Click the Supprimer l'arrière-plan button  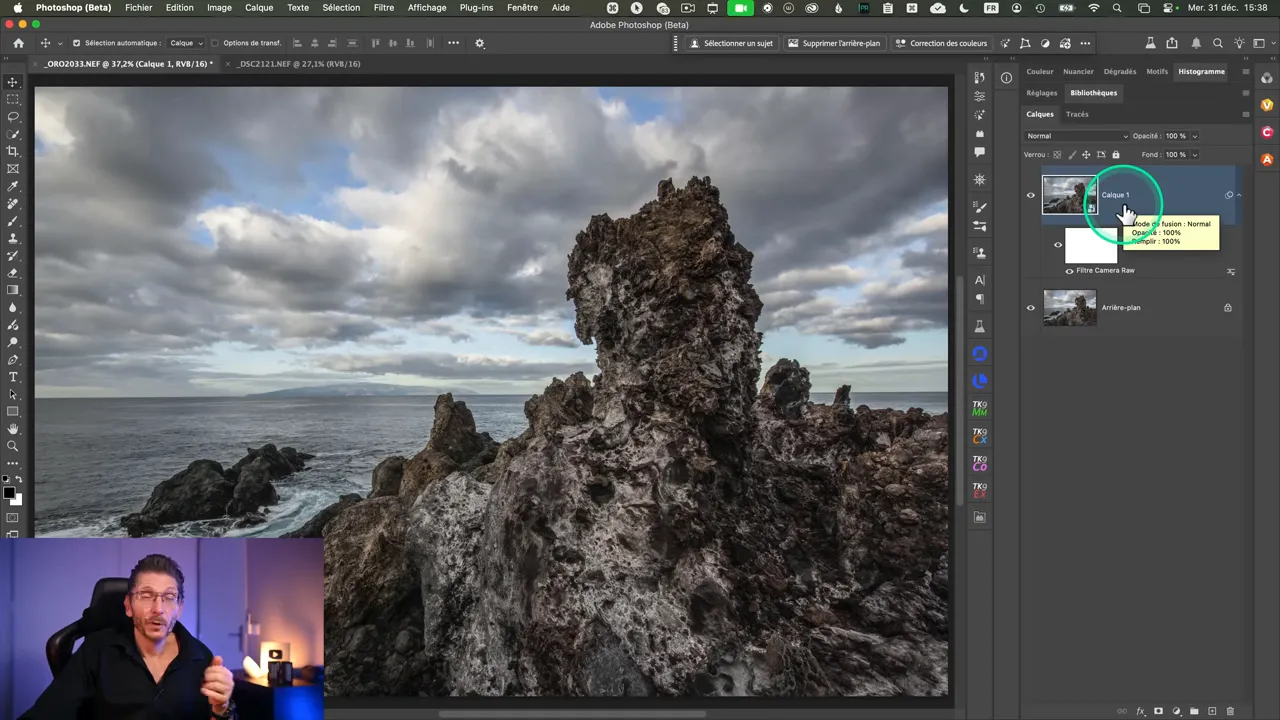pyautogui.click(x=835, y=43)
